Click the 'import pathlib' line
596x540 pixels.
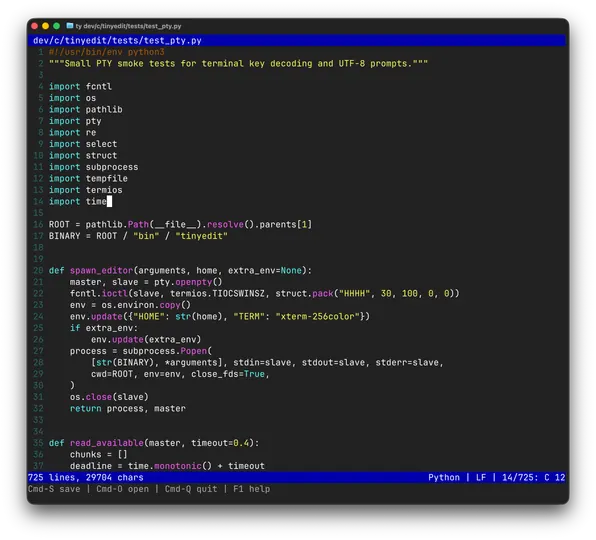coord(86,109)
